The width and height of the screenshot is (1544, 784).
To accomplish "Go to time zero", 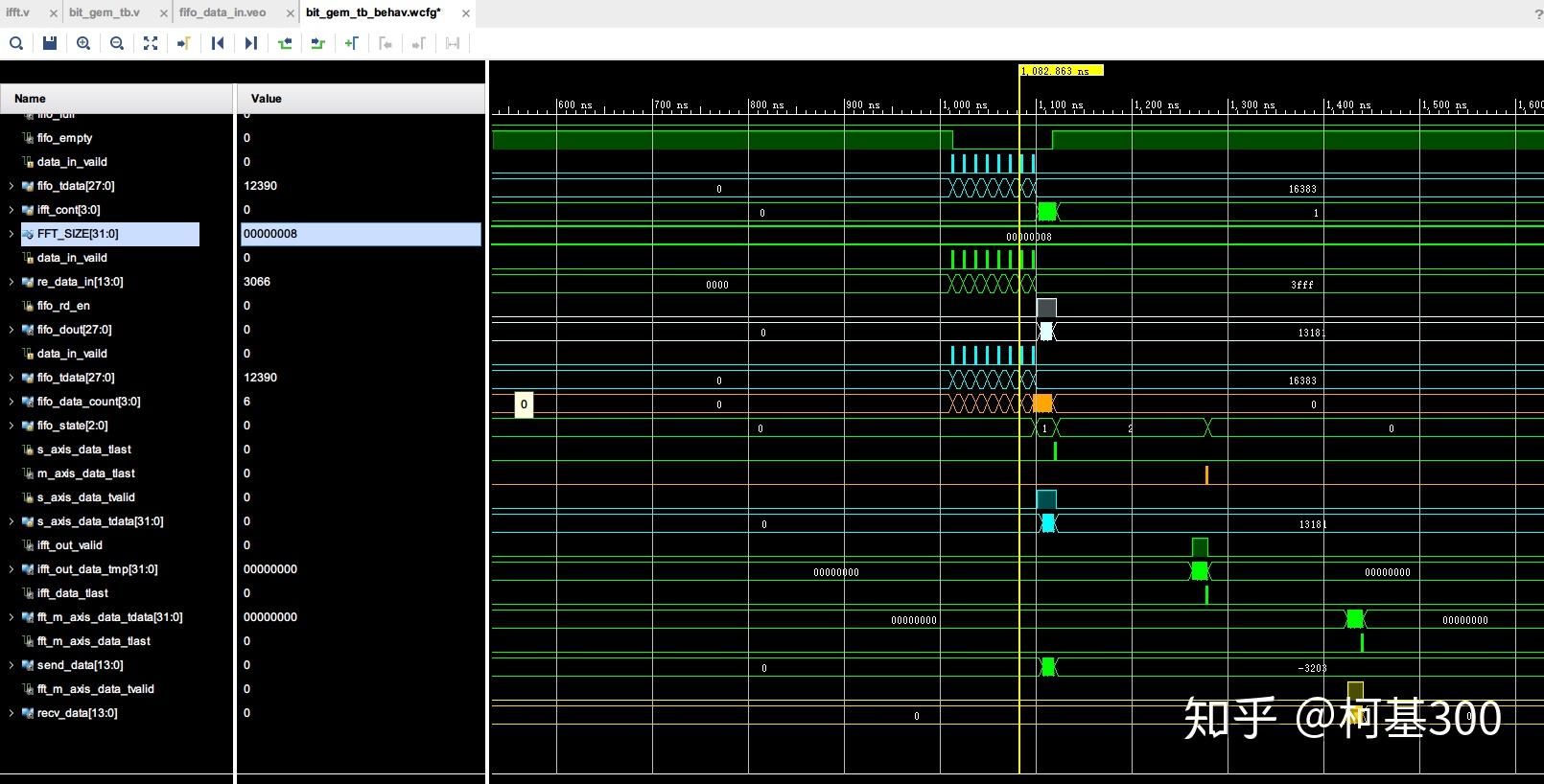I will click(218, 43).
